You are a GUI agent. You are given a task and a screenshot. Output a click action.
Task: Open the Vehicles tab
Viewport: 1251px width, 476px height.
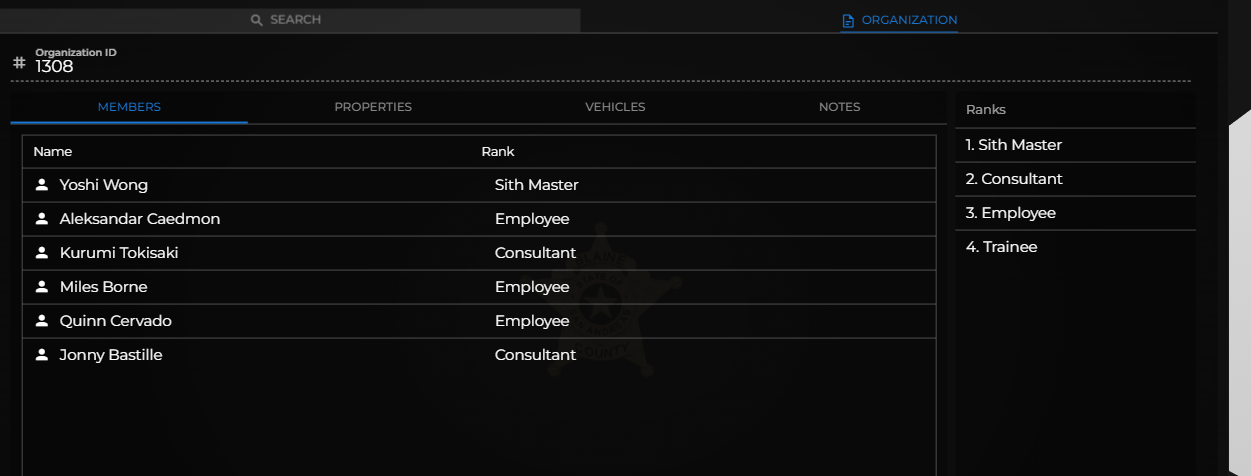pyautogui.click(x=615, y=107)
